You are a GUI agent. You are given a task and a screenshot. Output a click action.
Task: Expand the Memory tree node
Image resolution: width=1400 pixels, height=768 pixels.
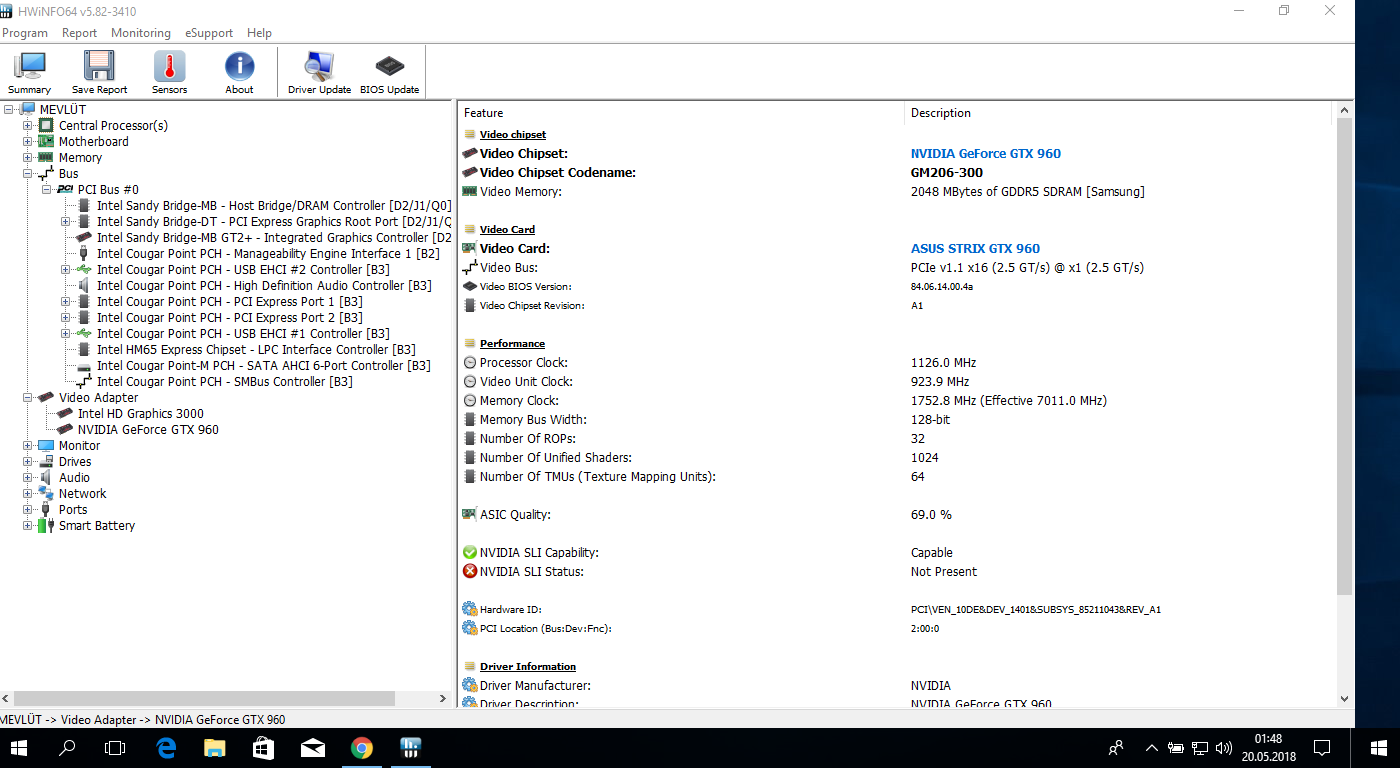click(x=28, y=157)
